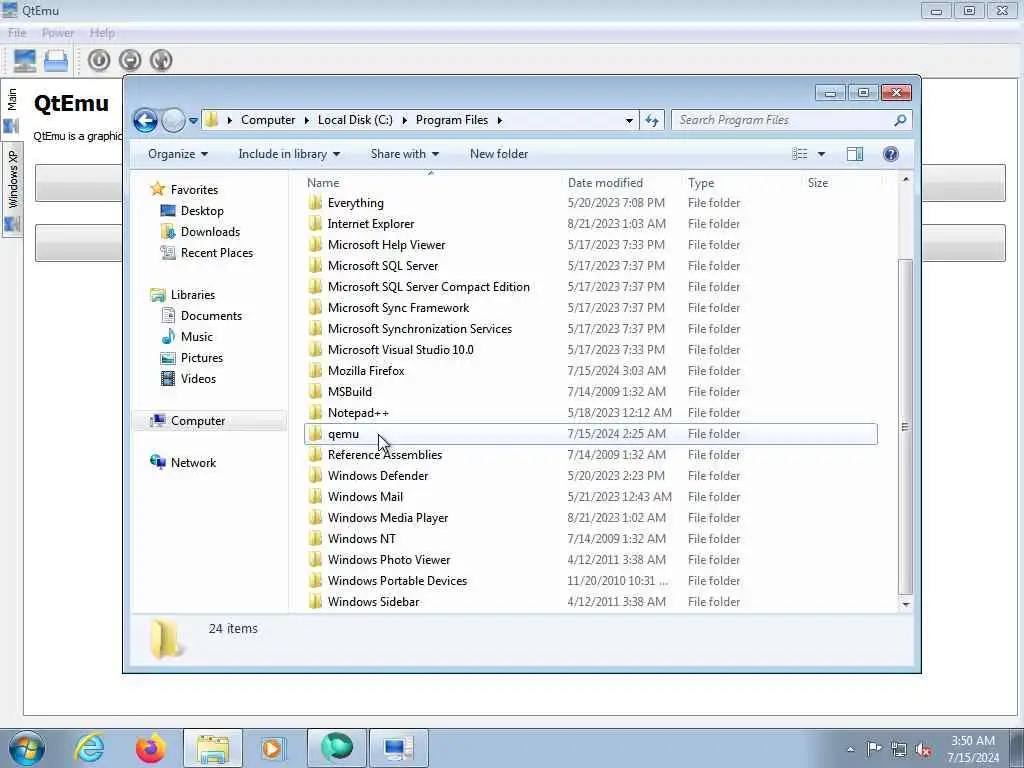Select Videos library in navigation pane
1024x768 pixels.
point(198,379)
